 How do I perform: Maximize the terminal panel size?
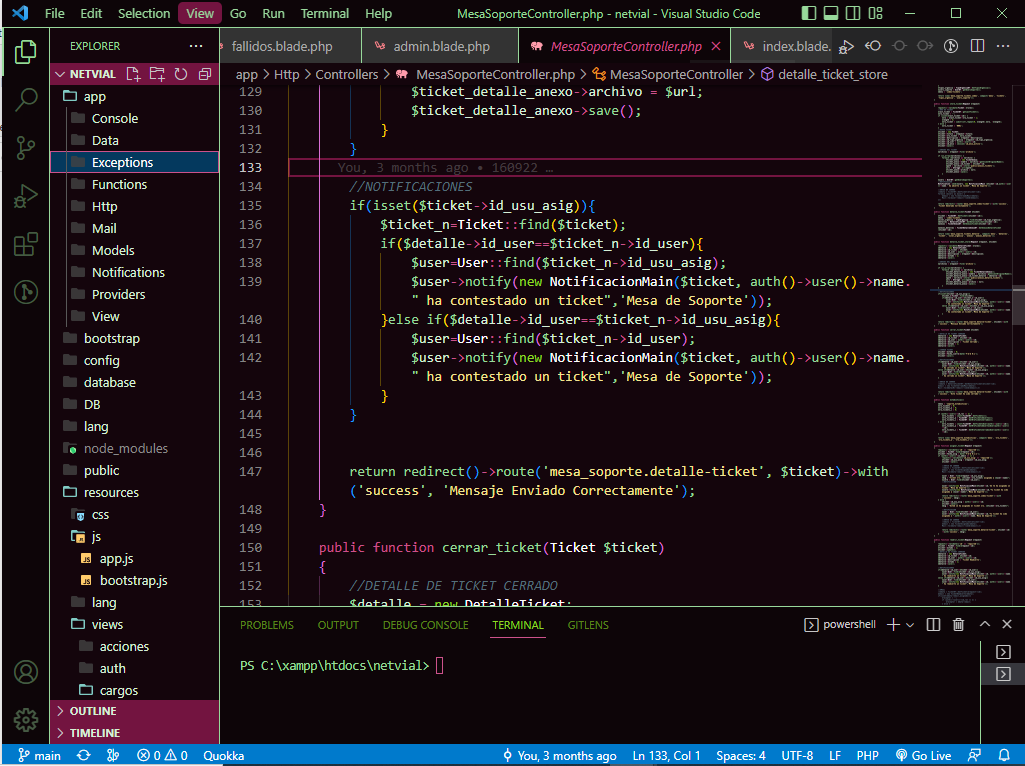[983, 625]
